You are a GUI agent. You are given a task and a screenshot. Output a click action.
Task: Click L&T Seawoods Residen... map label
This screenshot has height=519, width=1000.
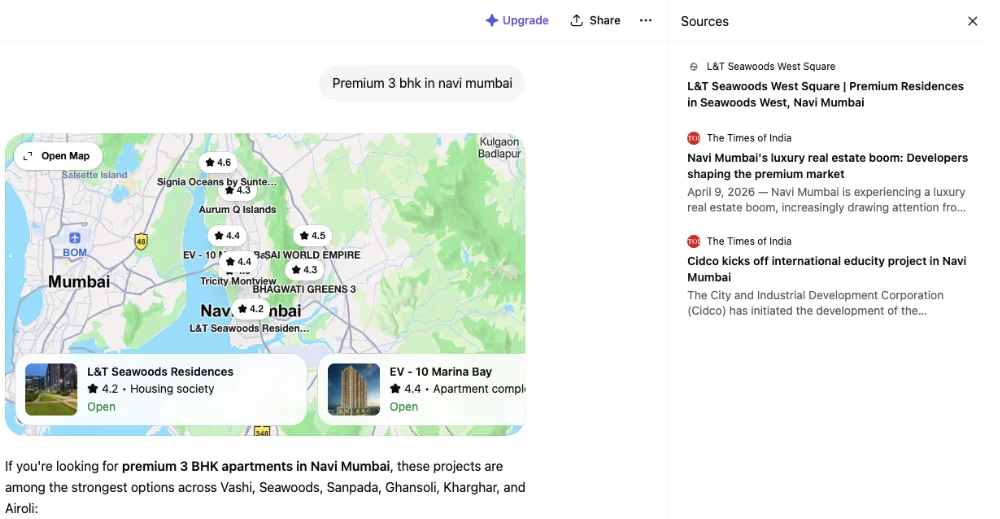pyautogui.click(x=249, y=328)
